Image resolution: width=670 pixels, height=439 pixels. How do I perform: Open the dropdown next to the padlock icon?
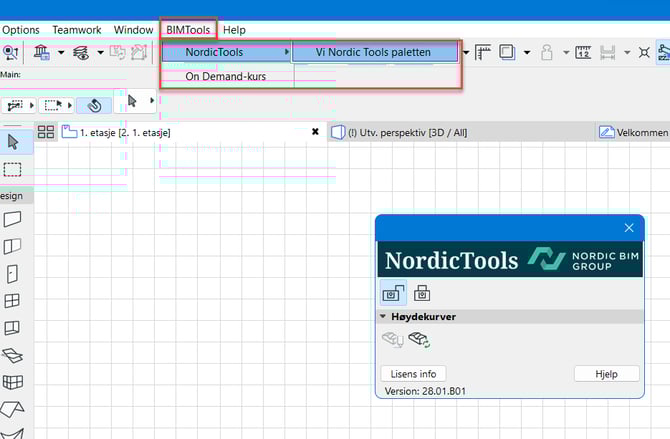click(566, 53)
